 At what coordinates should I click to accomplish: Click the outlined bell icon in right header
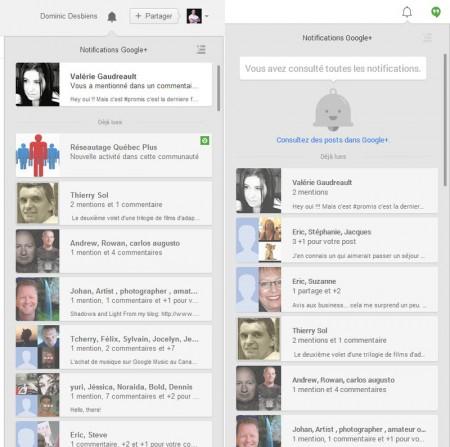pos(407,12)
